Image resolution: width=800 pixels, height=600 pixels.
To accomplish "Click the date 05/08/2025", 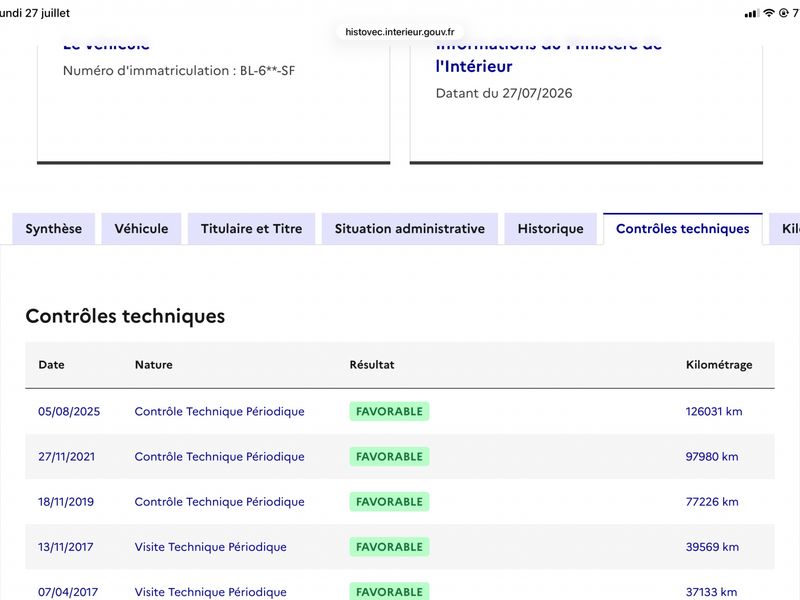I will [x=69, y=411].
